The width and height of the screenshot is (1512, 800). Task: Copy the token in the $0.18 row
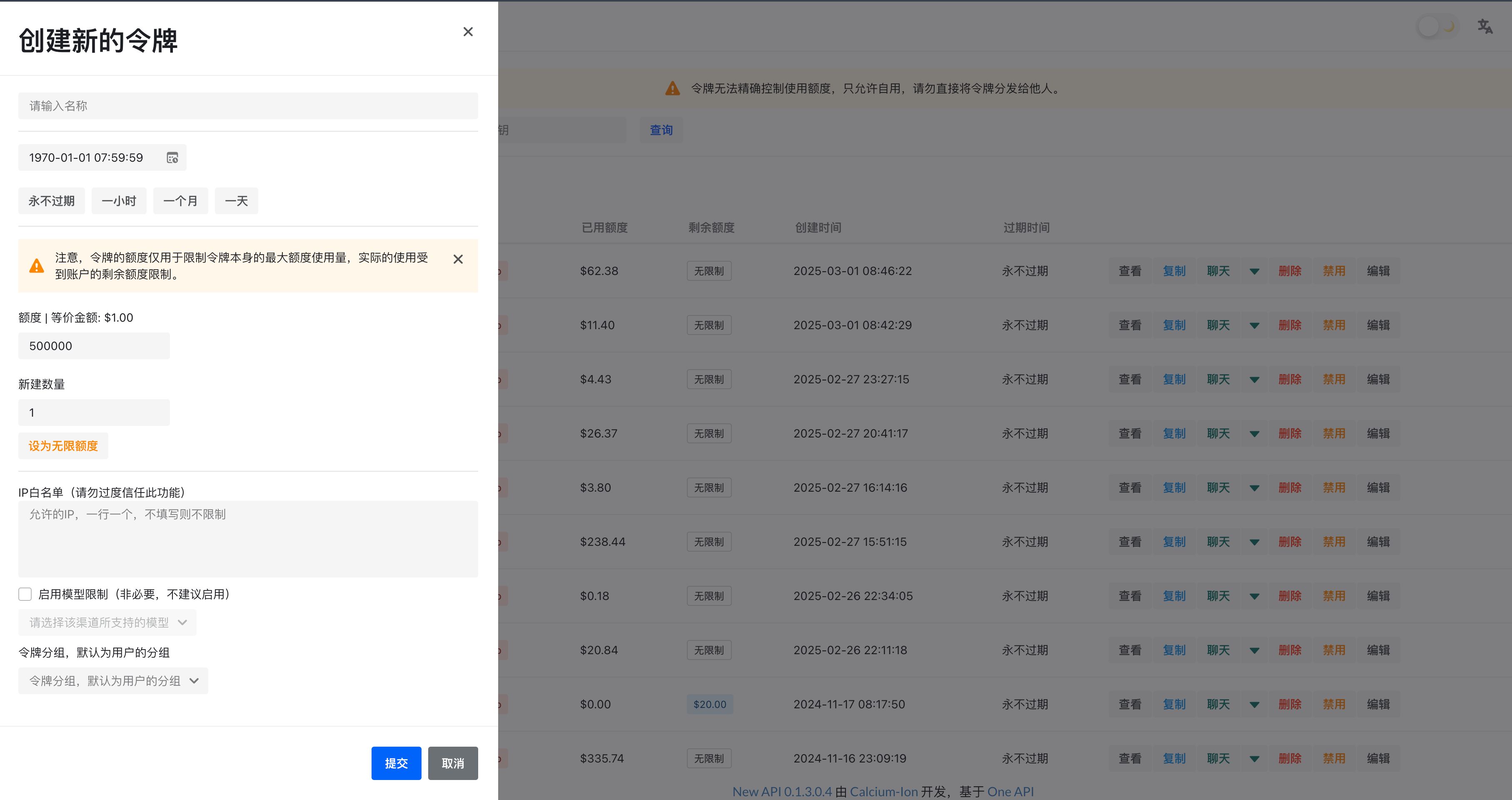(1174, 596)
